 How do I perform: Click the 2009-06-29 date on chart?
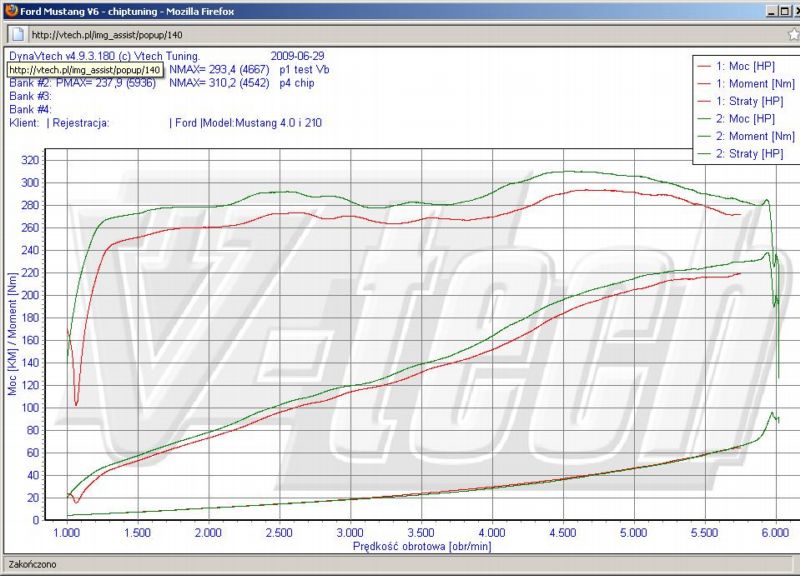(299, 56)
